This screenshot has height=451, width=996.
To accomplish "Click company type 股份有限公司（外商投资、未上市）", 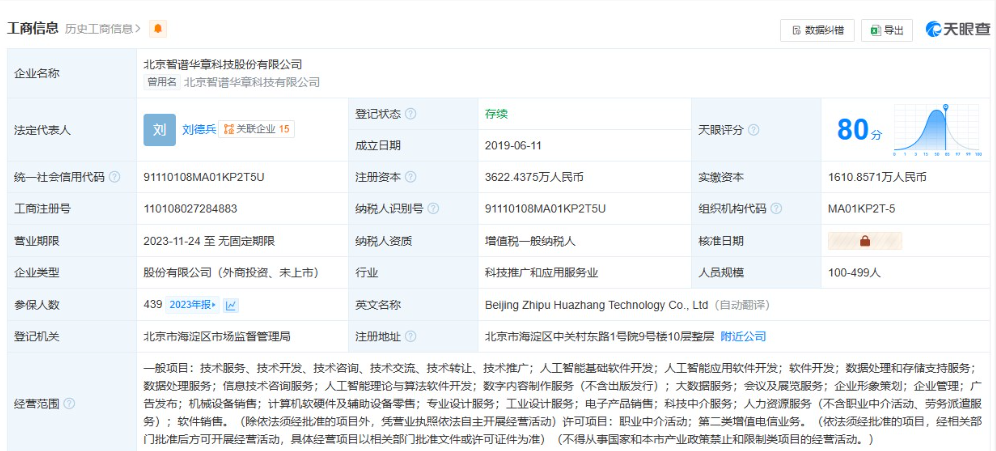I will pyautogui.click(x=231, y=273).
